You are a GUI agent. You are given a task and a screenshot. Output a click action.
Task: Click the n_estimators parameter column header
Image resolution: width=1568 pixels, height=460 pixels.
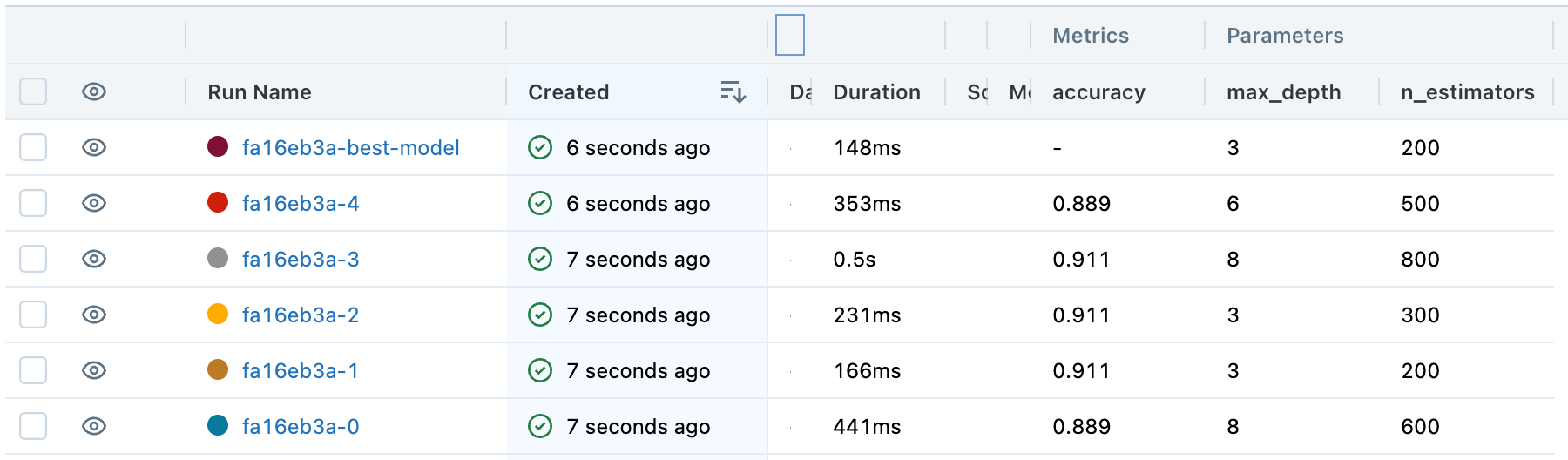[1467, 92]
